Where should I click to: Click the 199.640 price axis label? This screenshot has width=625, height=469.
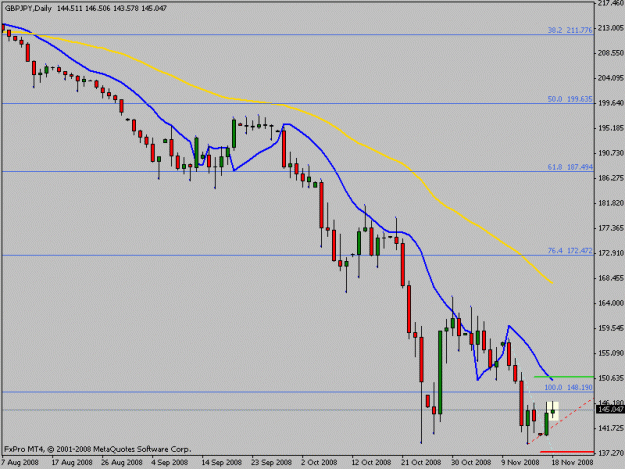tap(610, 103)
